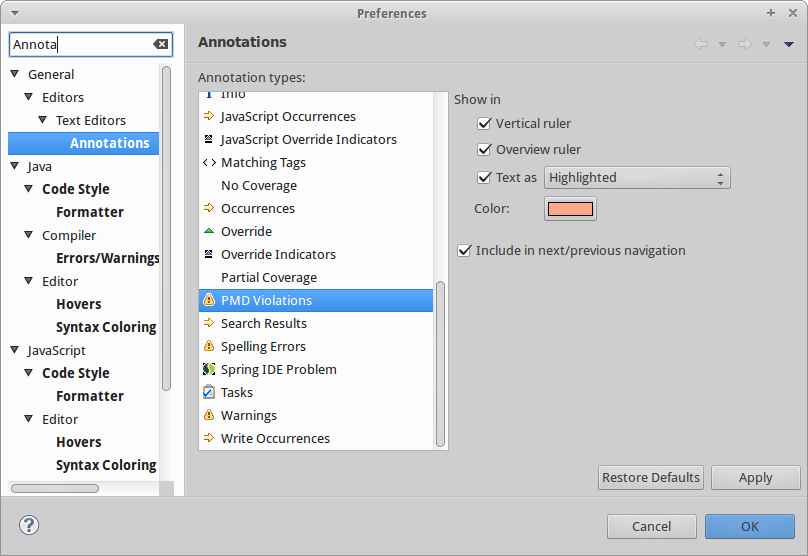The width and height of the screenshot is (808, 556).
Task: Select Syntax Coloring under Java Editor
Action: pos(106,327)
